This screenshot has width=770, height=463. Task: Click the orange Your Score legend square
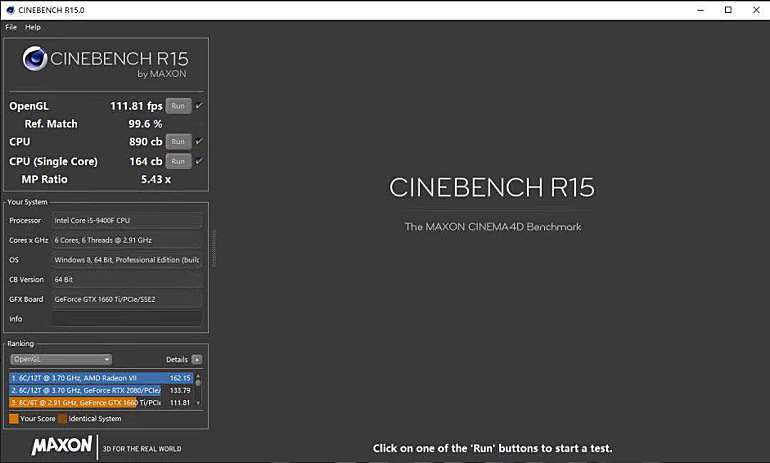coord(13,418)
